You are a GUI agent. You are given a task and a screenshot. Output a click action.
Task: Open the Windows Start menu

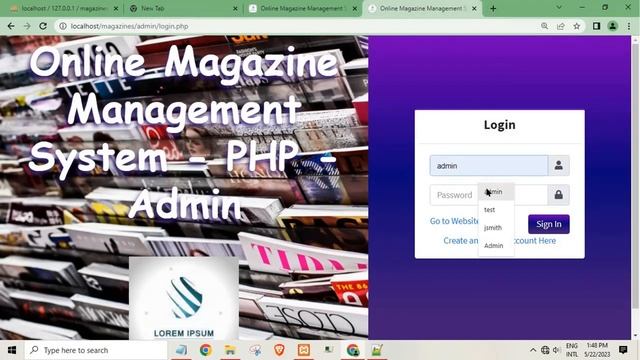point(12,350)
